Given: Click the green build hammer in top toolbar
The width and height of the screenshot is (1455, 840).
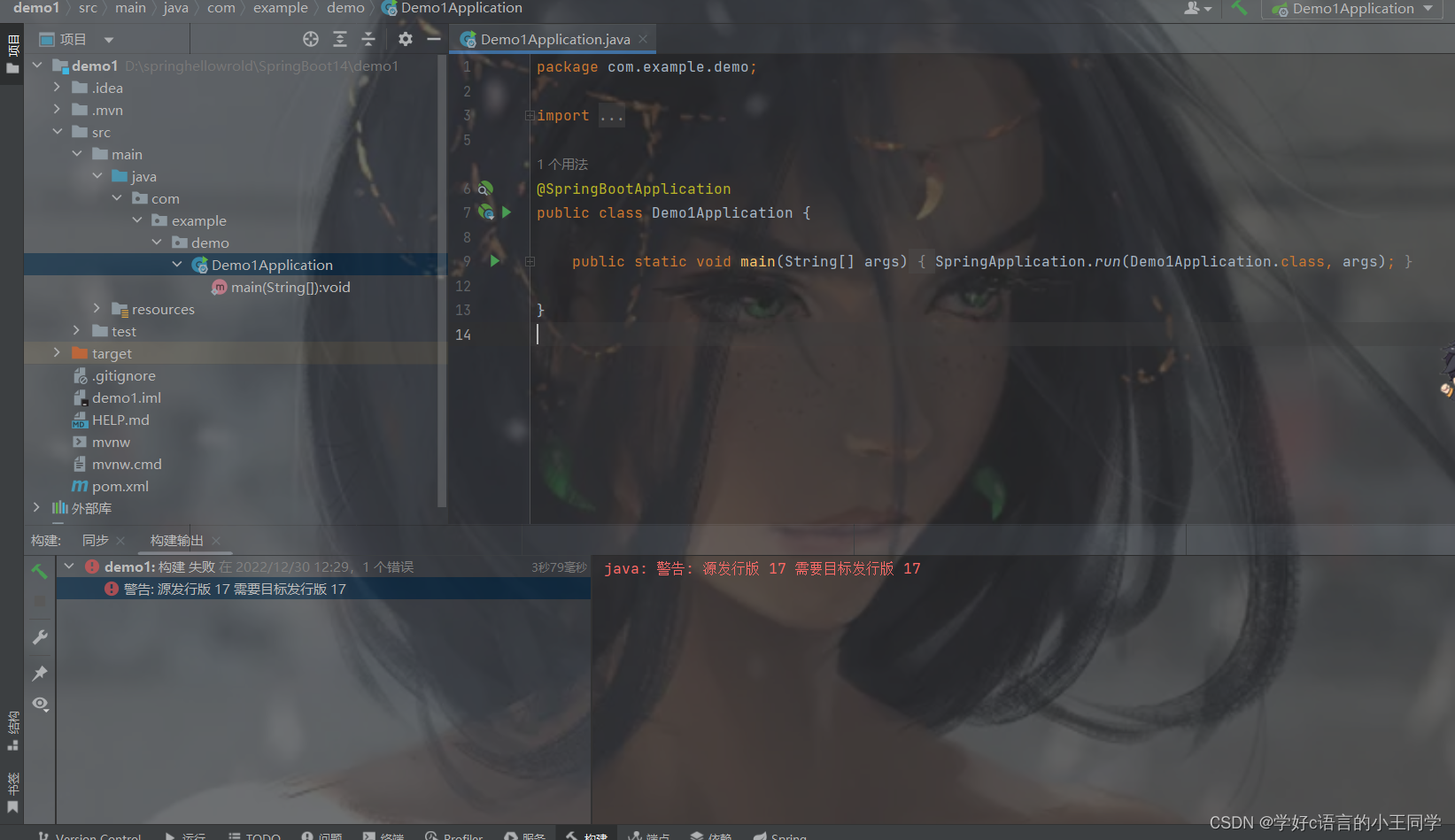Looking at the screenshot, I should coord(1239,8).
